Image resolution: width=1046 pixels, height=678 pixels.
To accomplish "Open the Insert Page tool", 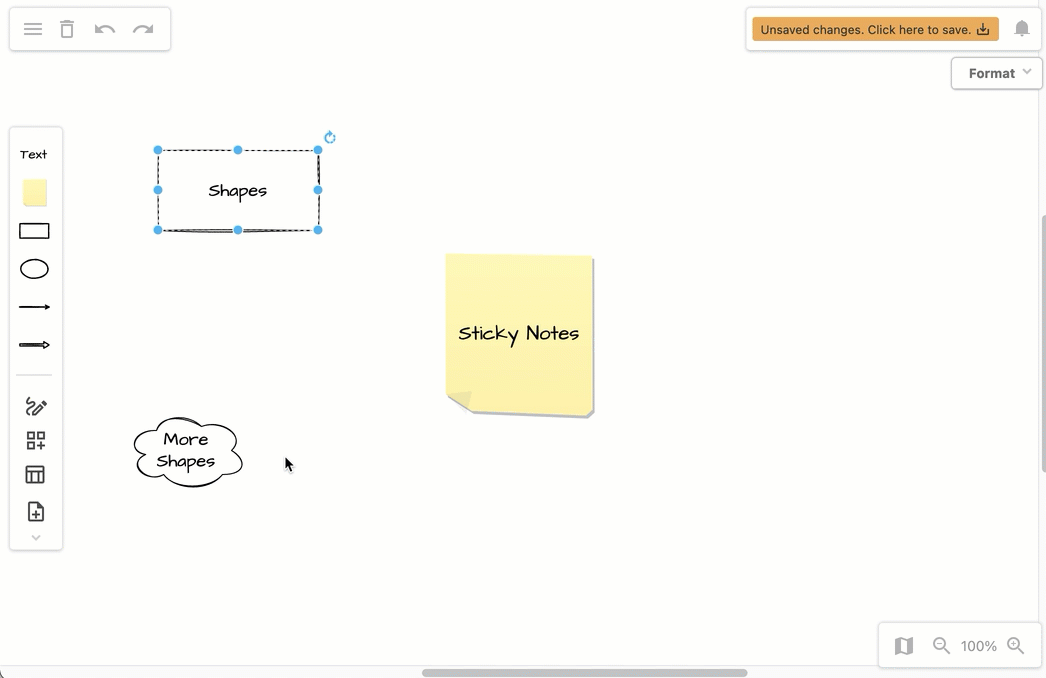I will 34,511.
